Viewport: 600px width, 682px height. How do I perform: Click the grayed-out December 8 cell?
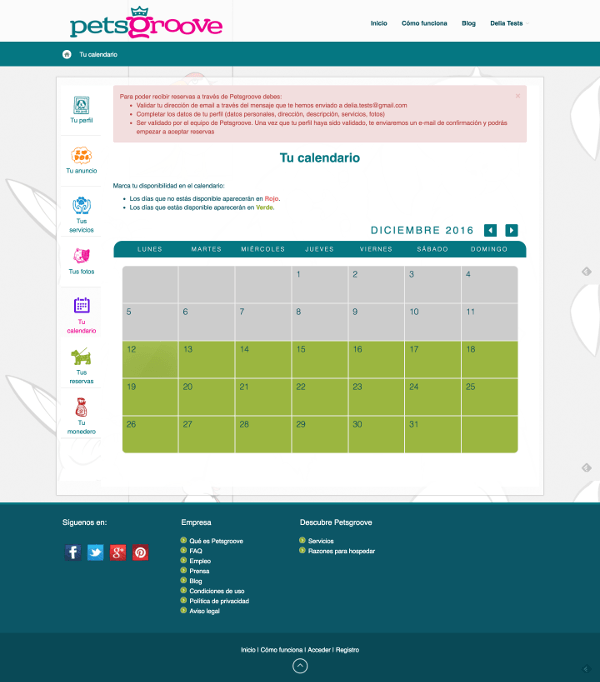(x=320, y=322)
